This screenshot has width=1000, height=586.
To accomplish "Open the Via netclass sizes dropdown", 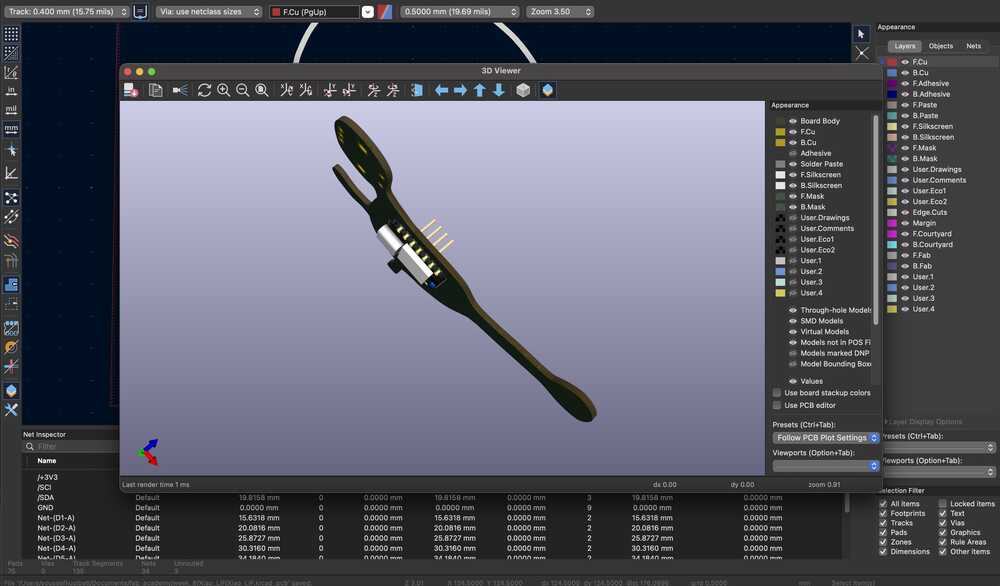I will (x=209, y=11).
